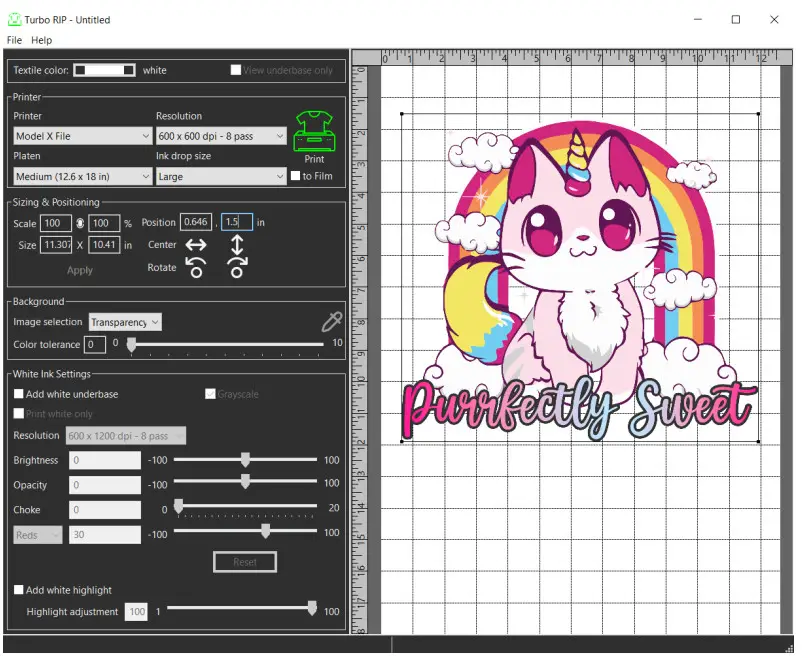Image resolution: width=809 pixels, height=661 pixels.
Task: Click the Opacity slider handle
Action: (x=245, y=482)
